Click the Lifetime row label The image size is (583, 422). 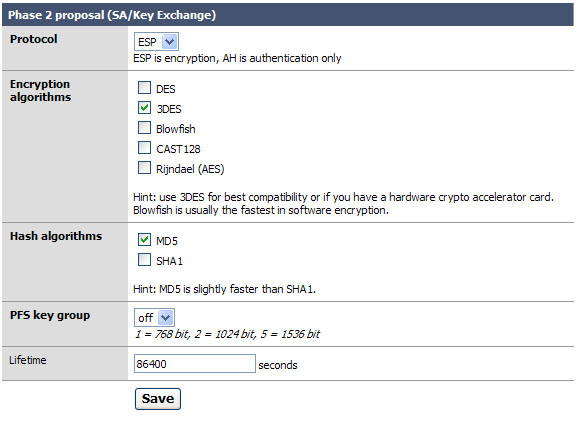coord(28,360)
